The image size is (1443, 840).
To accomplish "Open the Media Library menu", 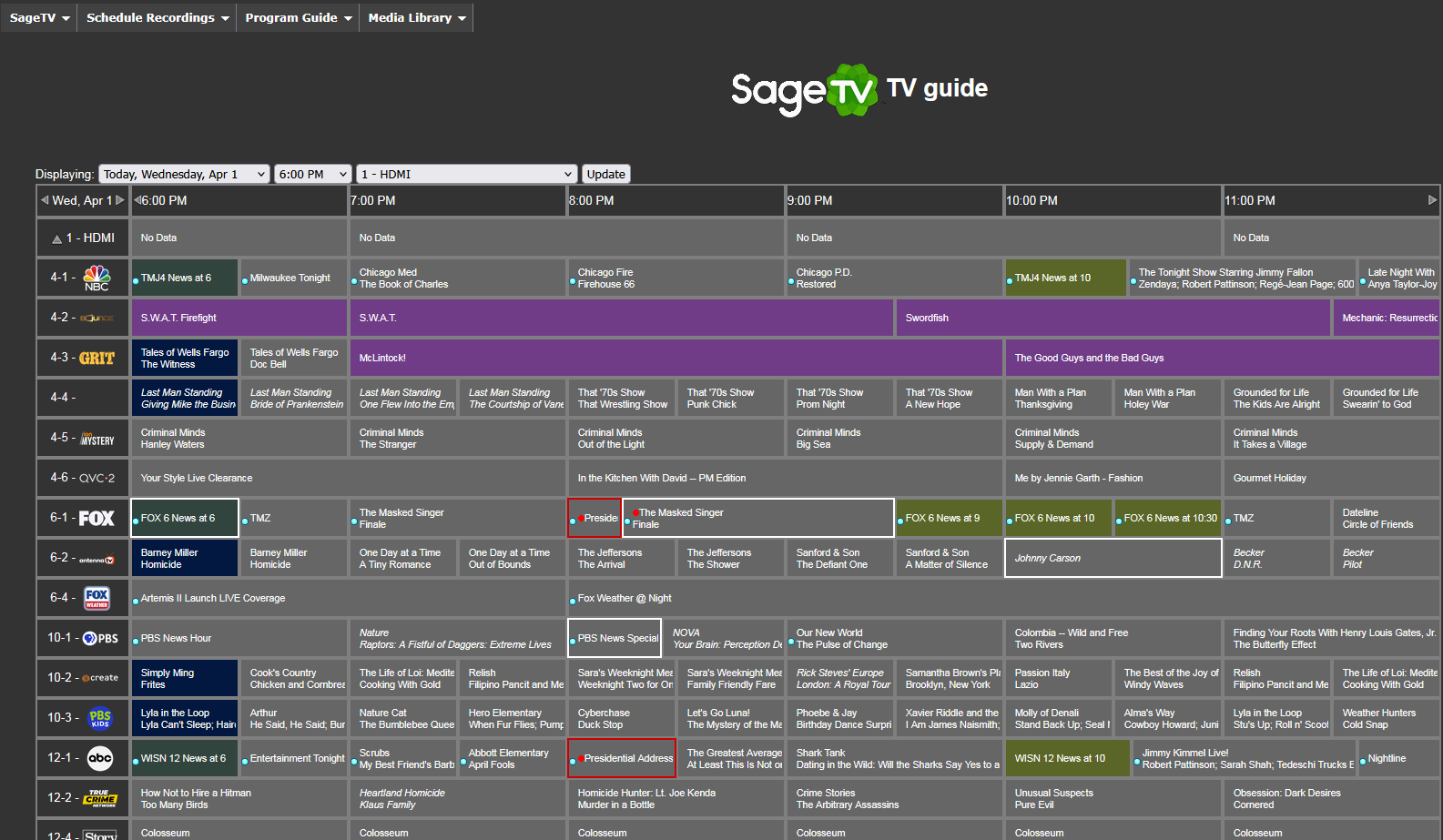I will click(x=416, y=17).
